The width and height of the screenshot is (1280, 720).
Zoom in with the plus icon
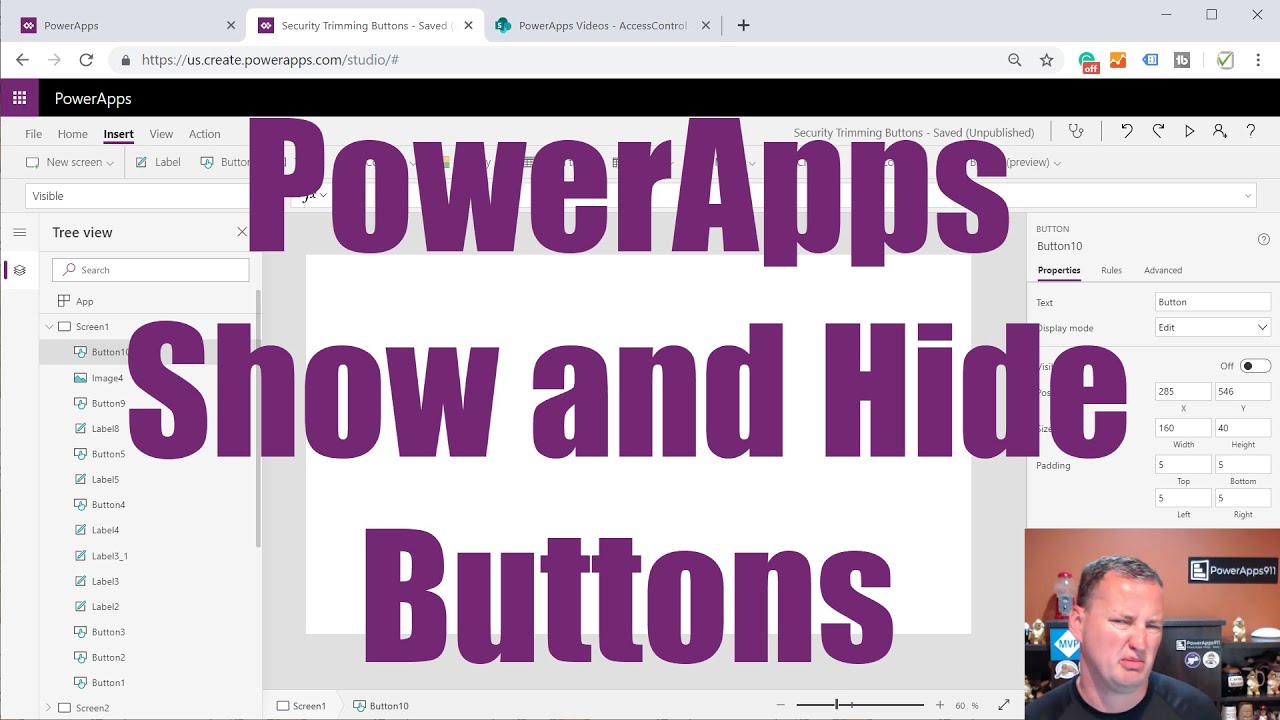point(940,705)
